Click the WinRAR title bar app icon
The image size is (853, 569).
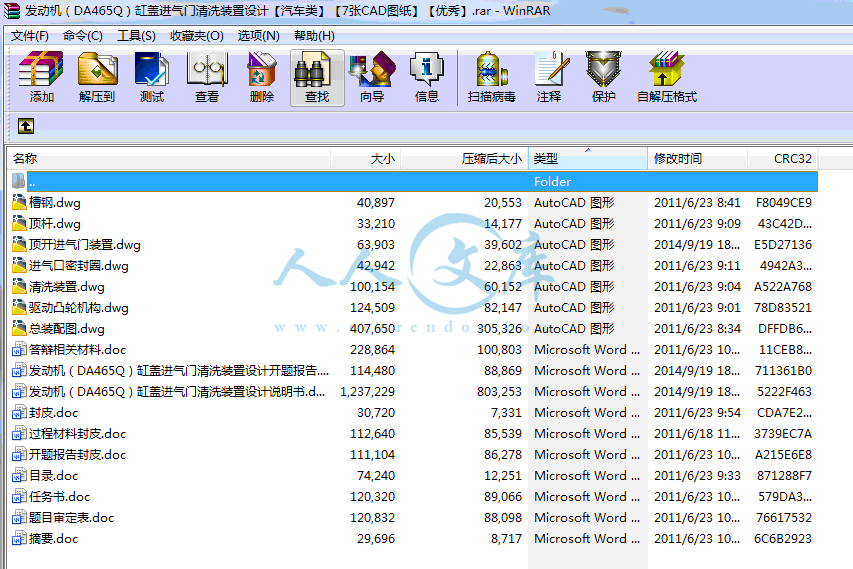[x=11, y=10]
